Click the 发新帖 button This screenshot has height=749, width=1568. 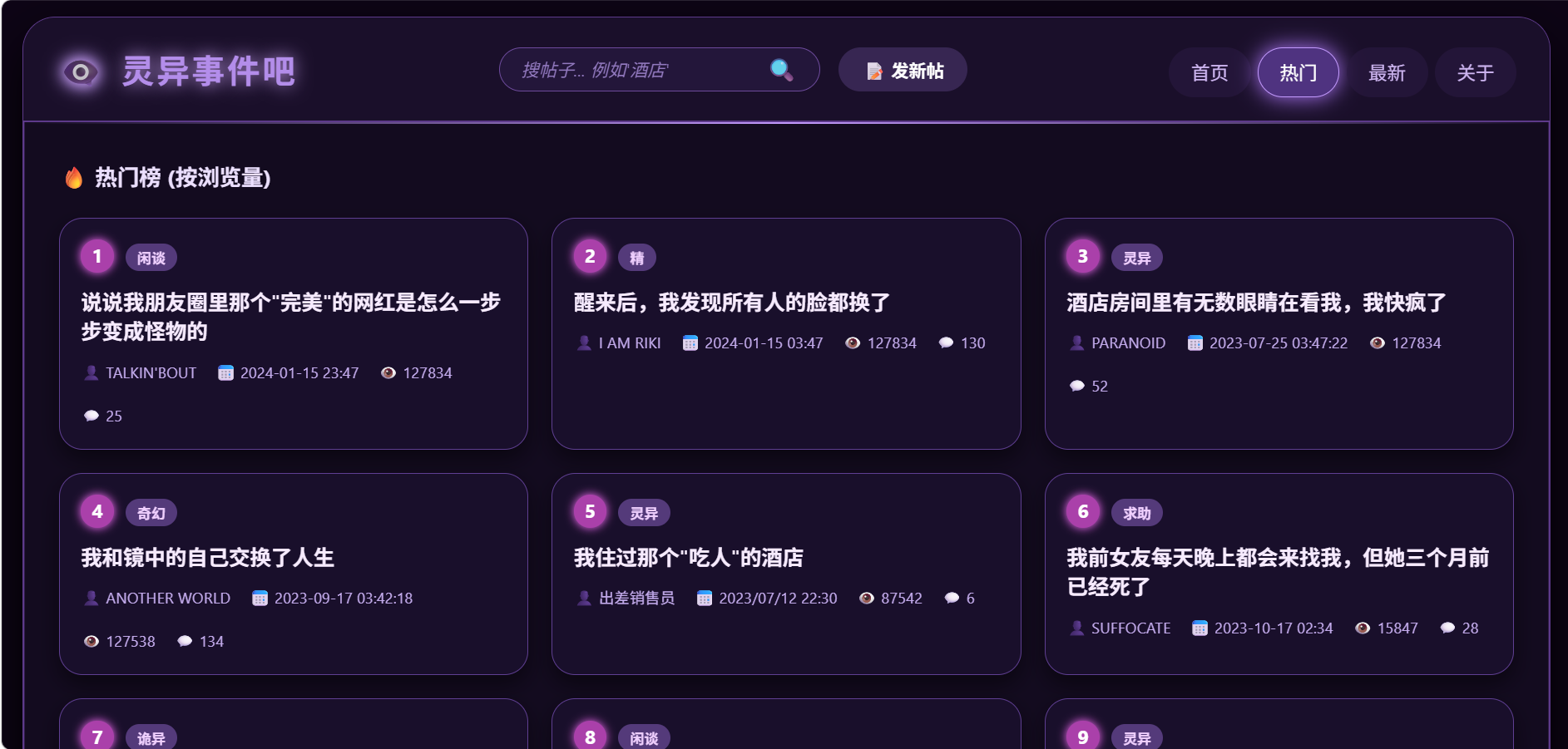(x=903, y=70)
